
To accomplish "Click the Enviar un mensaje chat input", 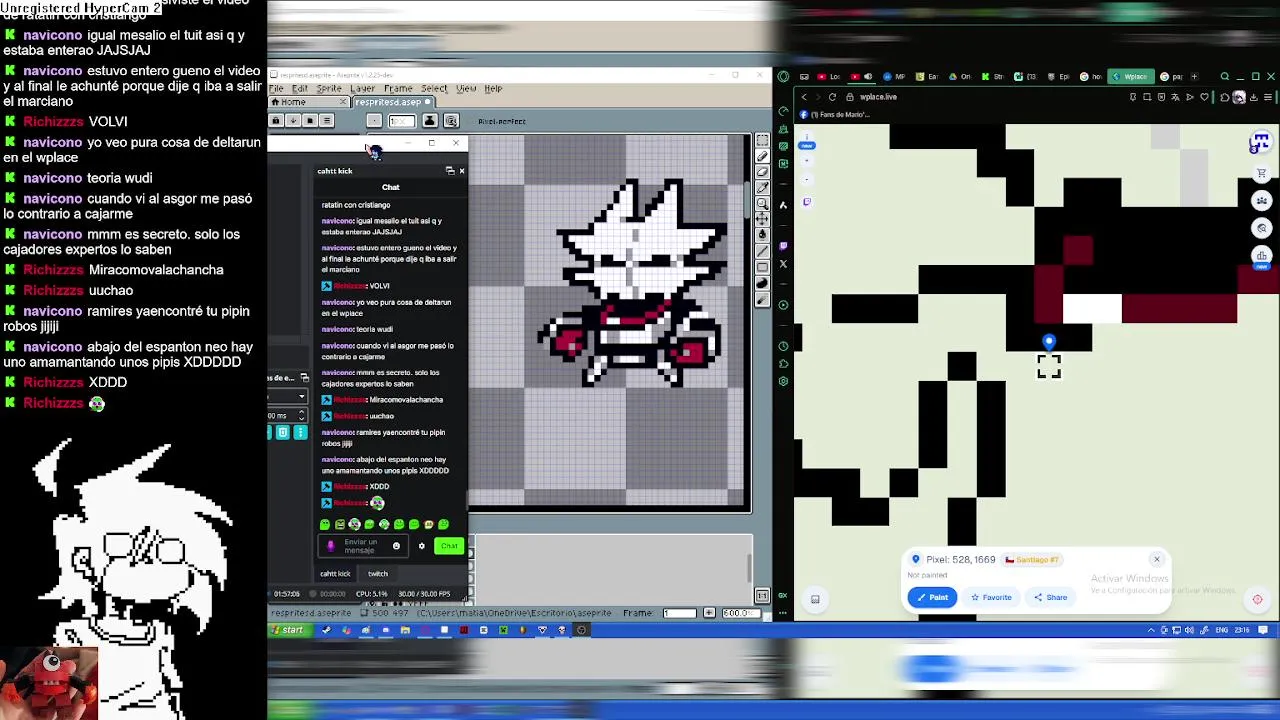I will (x=361, y=546).
